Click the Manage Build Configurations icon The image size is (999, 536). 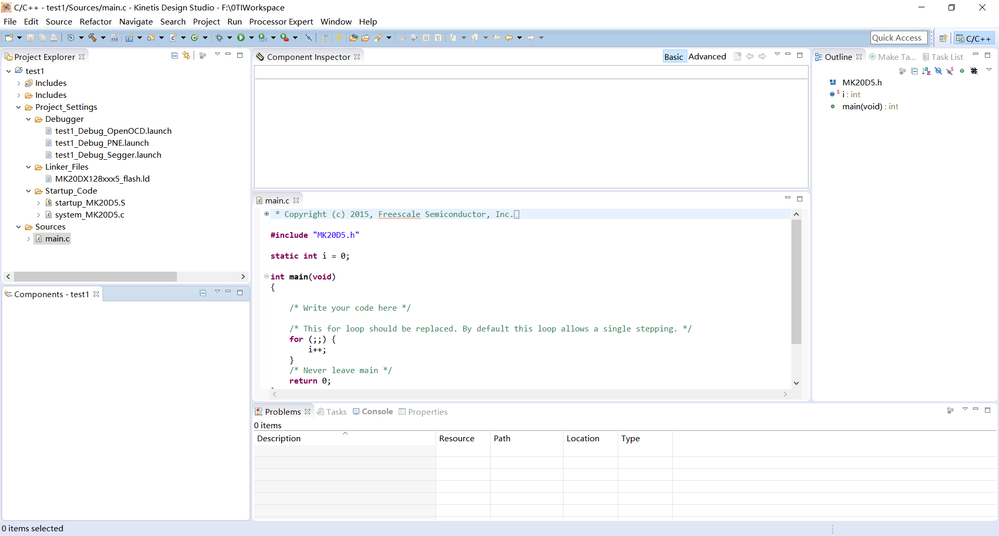click(x=70, y=38)
